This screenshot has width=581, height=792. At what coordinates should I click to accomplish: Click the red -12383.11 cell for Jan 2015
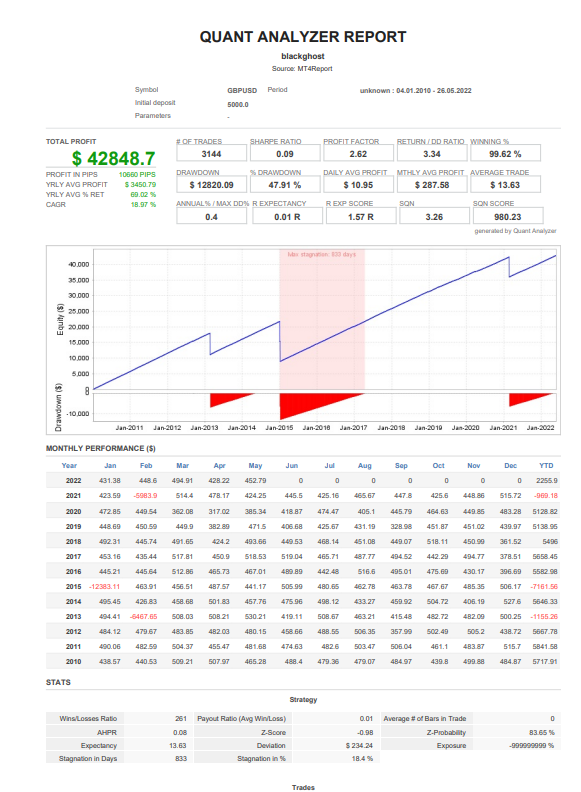coord(105,586)
